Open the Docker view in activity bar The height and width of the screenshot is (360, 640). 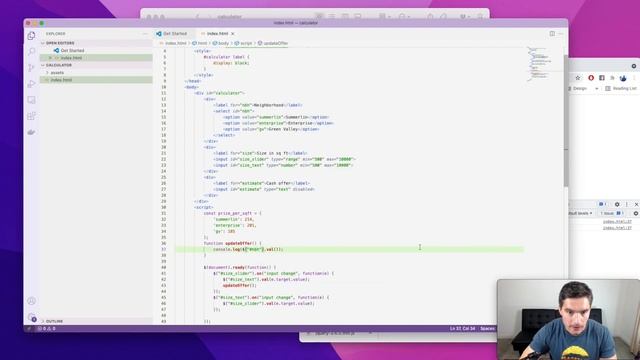pyautogui.click(x=31, y=132)
